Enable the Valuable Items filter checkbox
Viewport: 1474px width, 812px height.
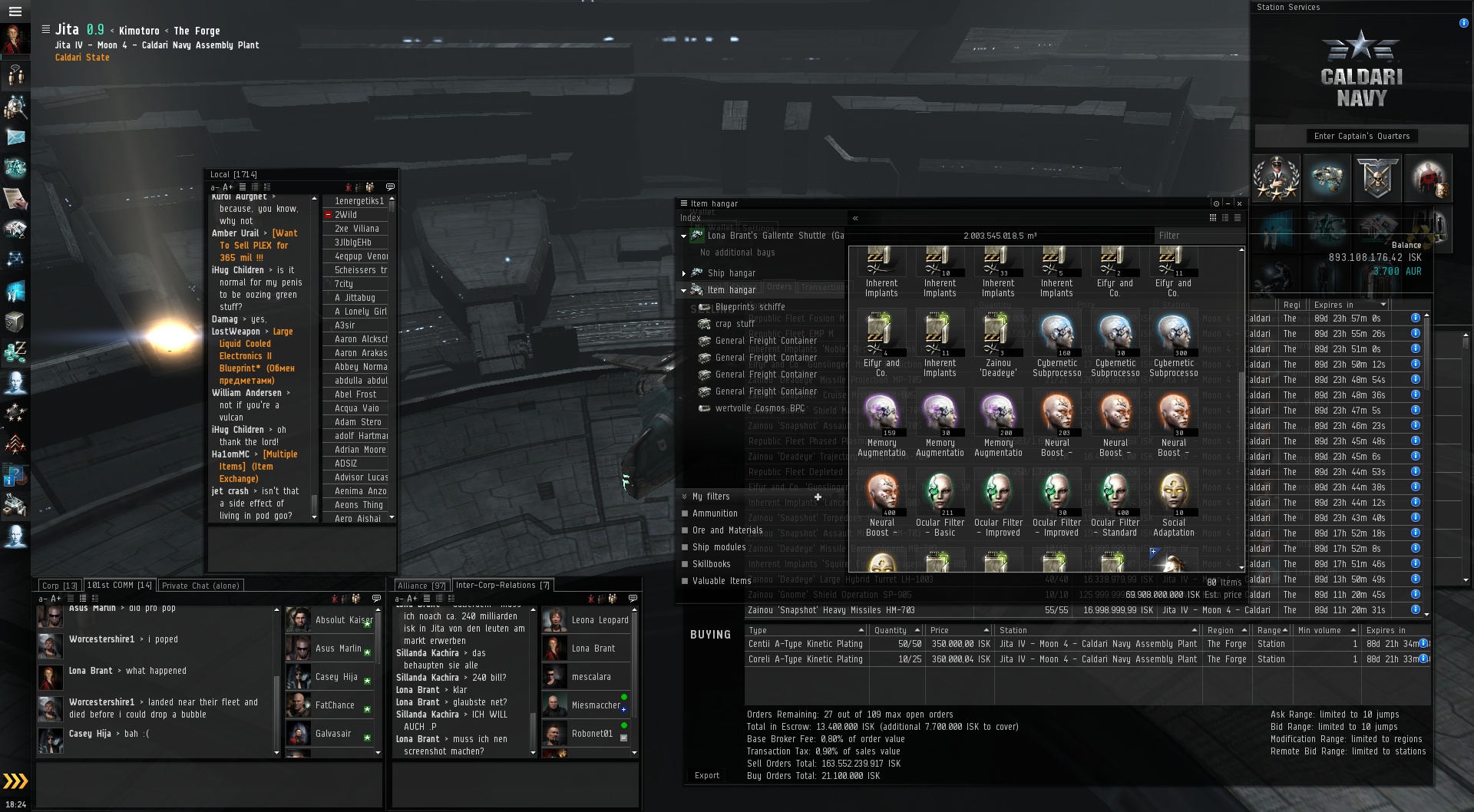686,581
